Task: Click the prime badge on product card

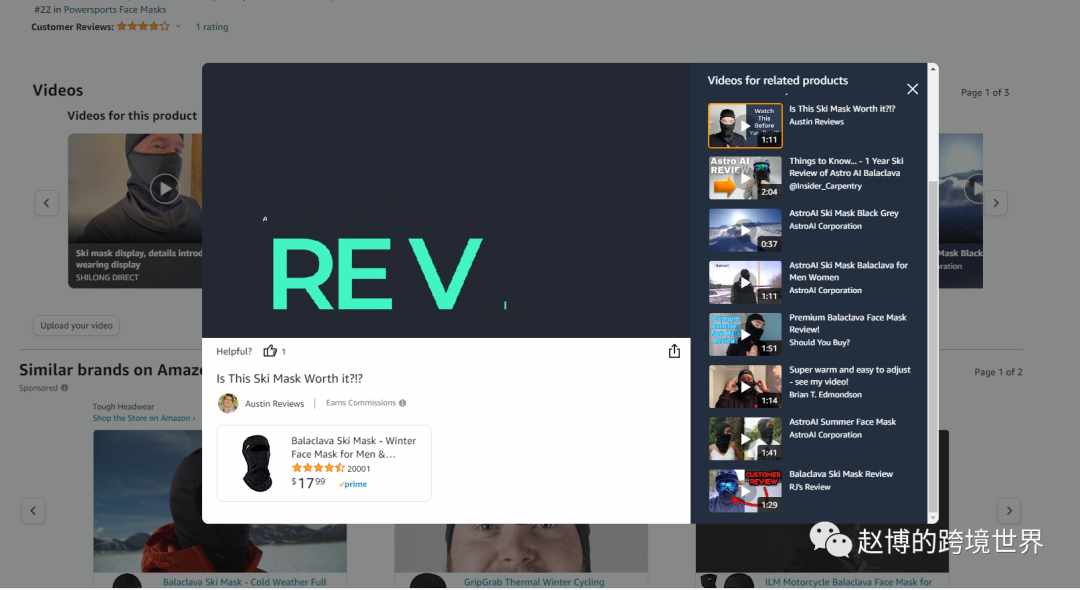Action: (x=353, y=485)
